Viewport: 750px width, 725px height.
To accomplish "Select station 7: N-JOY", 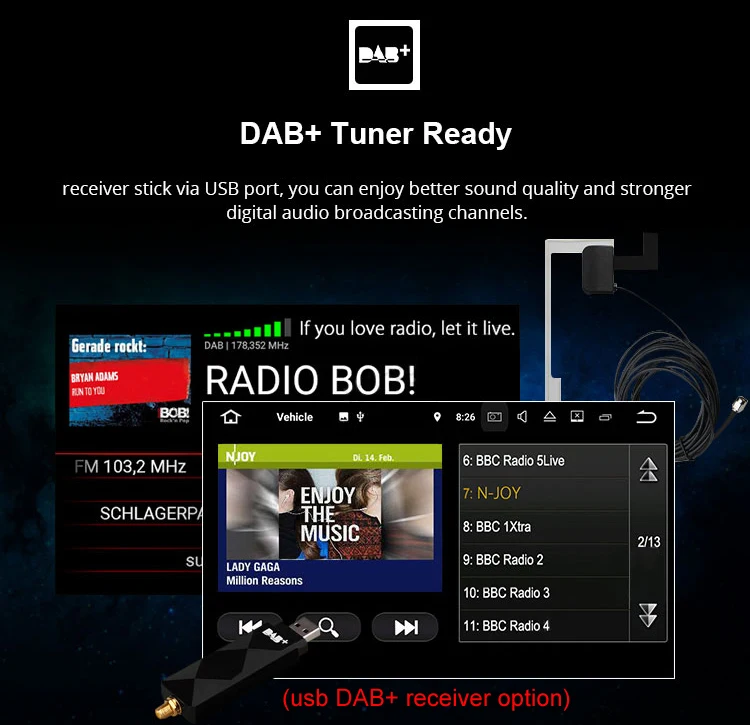I will [x=544, y=494].
